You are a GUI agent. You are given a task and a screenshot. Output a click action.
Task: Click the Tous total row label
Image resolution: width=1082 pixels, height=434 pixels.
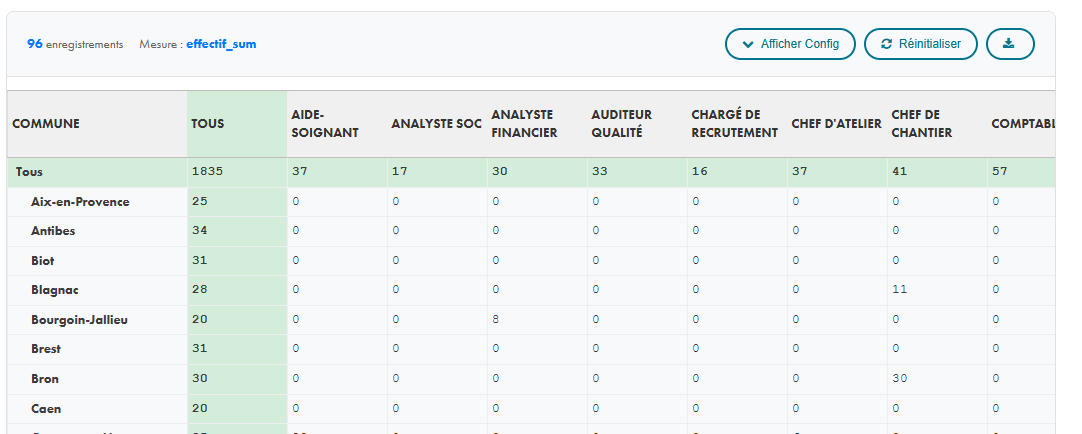pos(29,172)
